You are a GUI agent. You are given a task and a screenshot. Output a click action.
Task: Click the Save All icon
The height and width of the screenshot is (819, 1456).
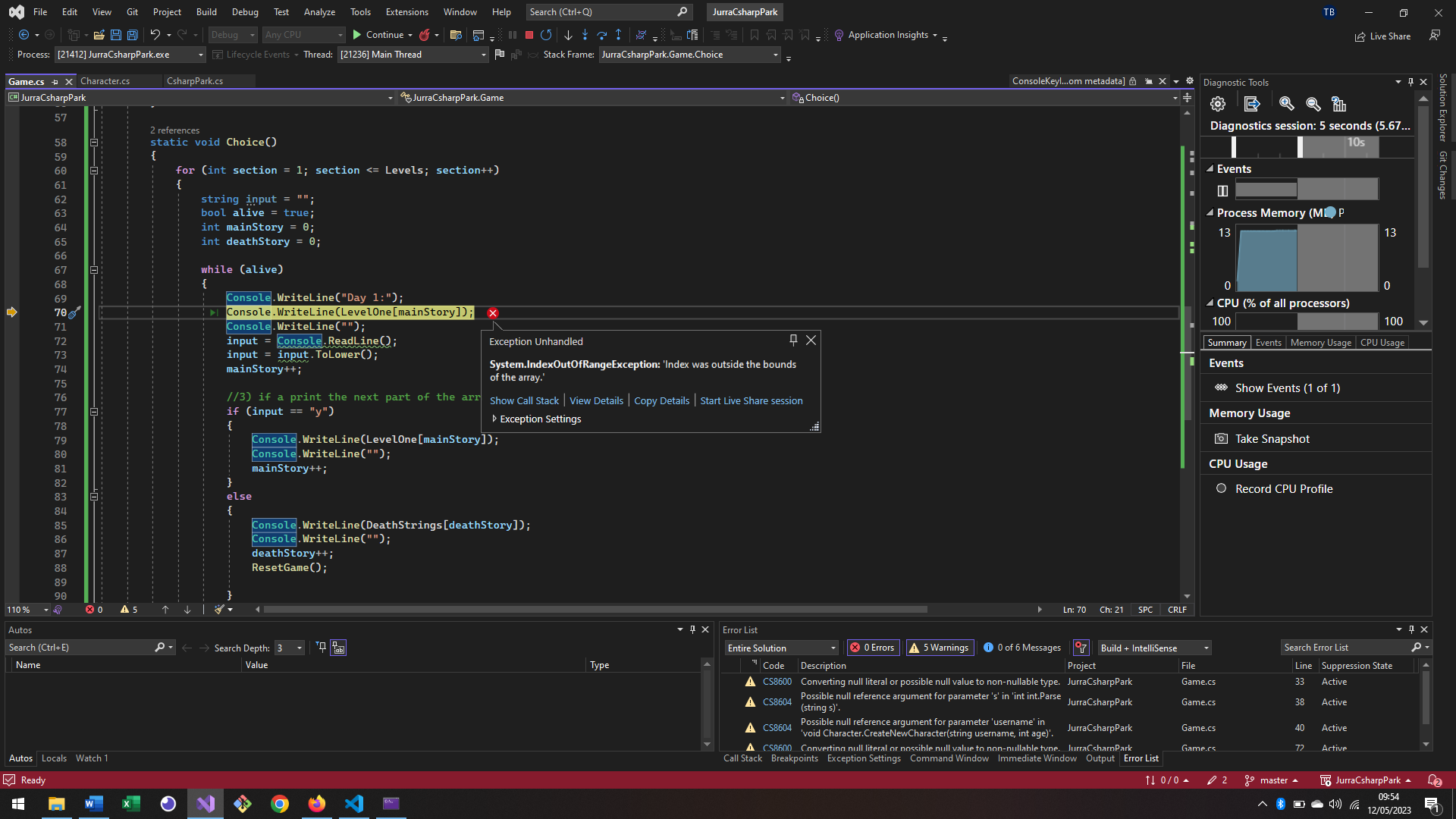(x=132, y=35)
